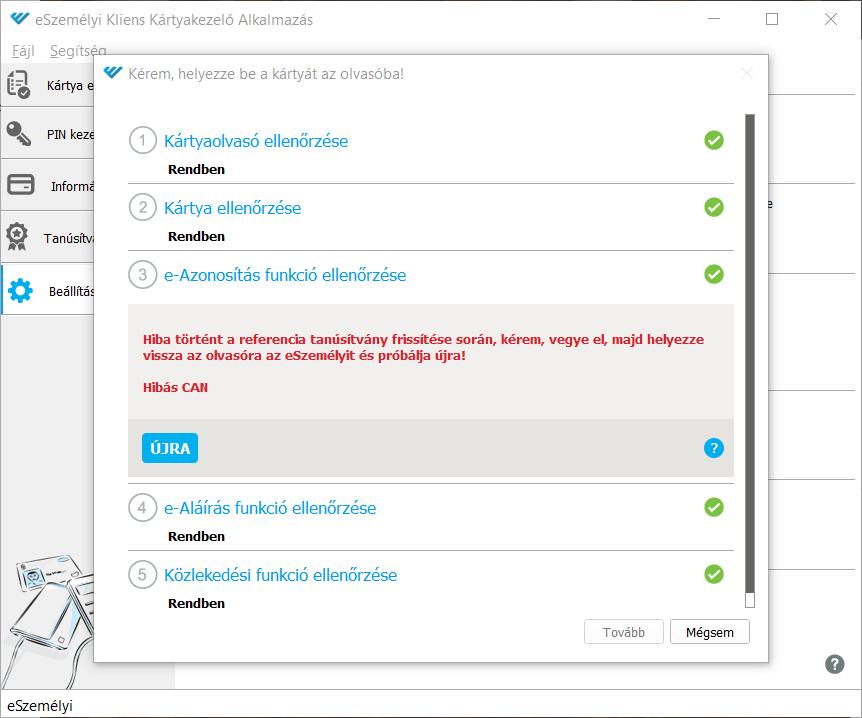
Task: Click the red certificate refresh error message
Action: [423, 347]
